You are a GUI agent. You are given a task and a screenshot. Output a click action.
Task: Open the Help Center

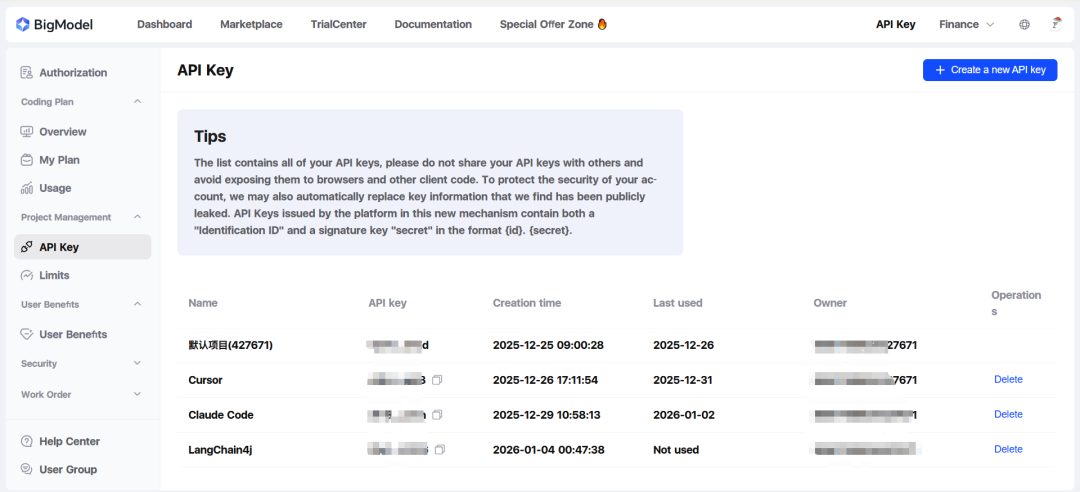tap(69, 441)
